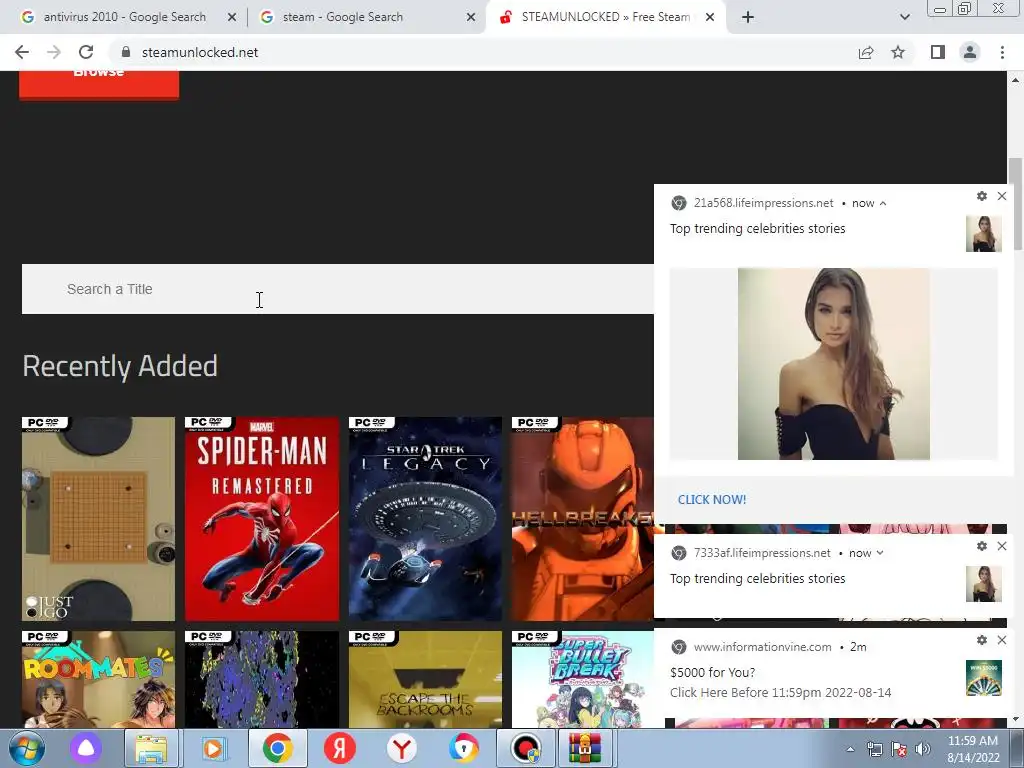The height and width of the screenshot is (768, 1024).
Task: Dismiss the informationvine.com notification
Action: pos(1002,640)
